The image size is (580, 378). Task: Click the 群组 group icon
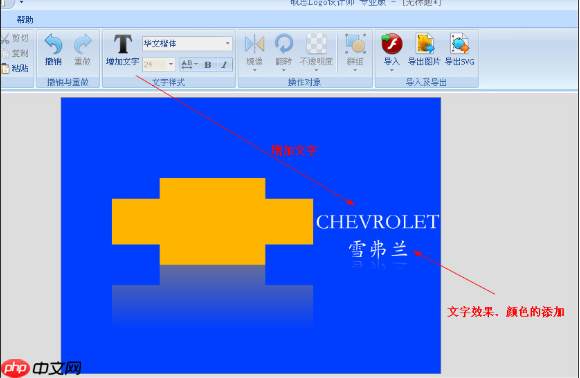355,44
